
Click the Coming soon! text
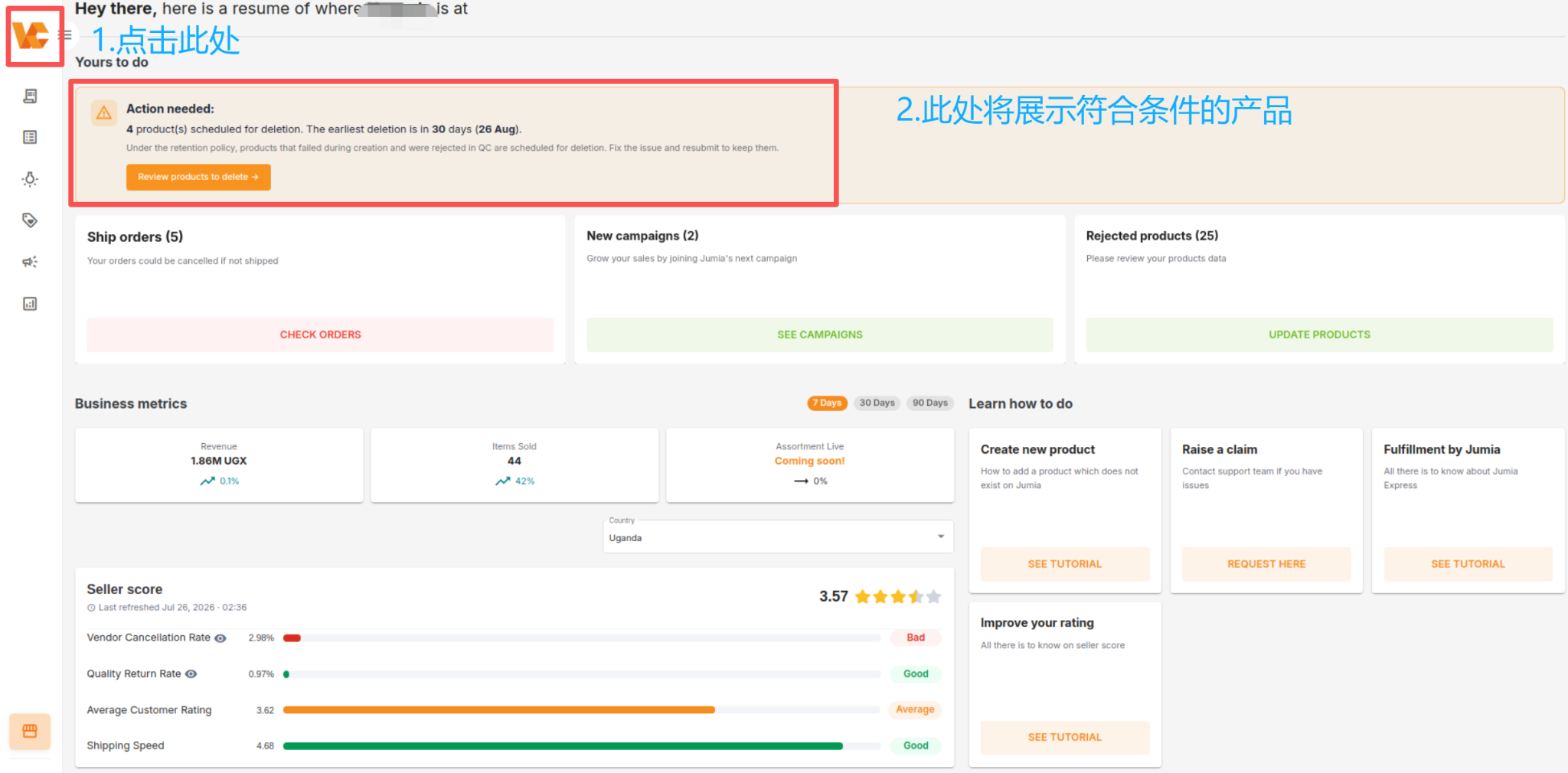click(810, 461)
